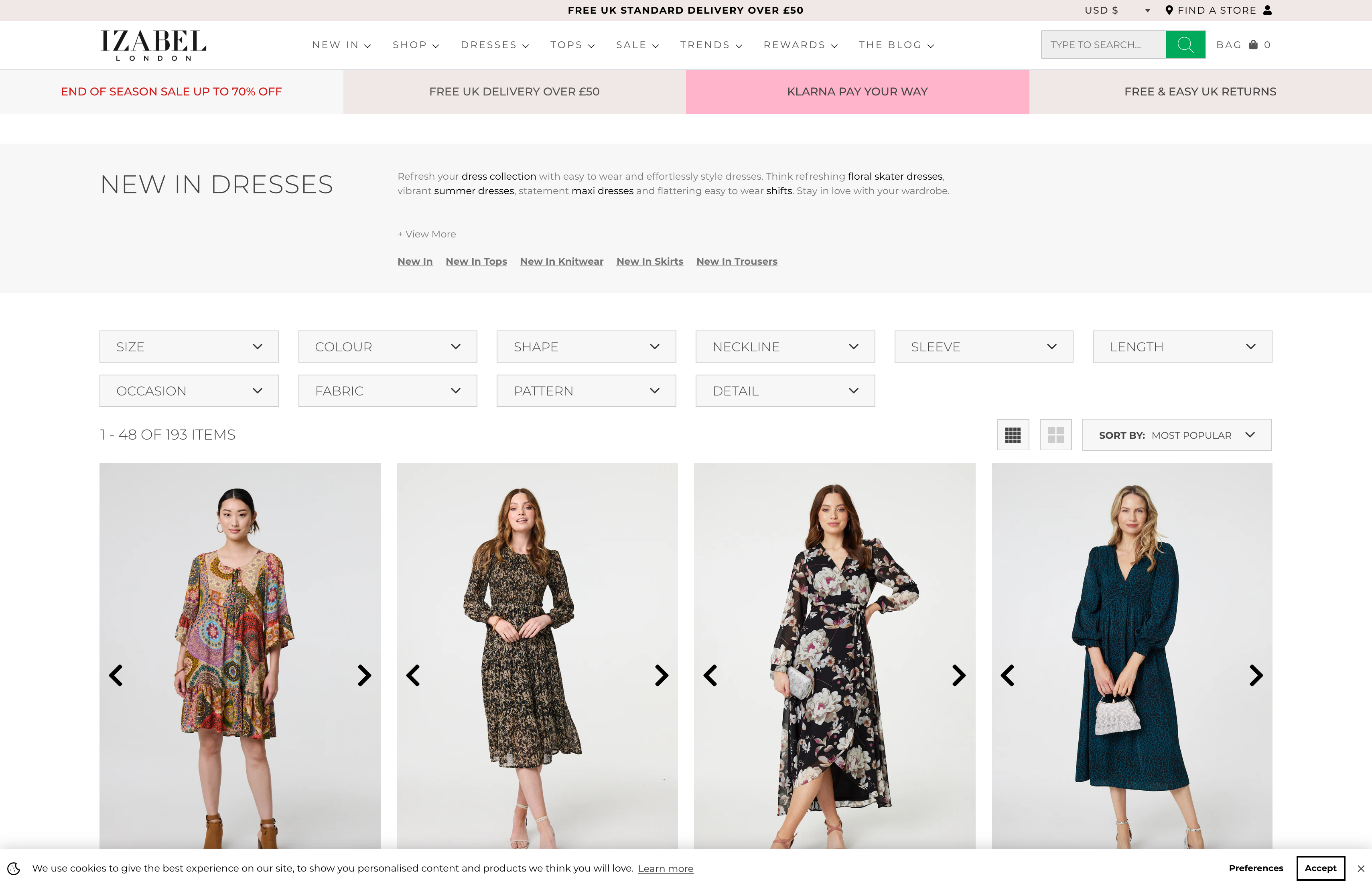Viewport: 1372px width, 888px height.
Task: Open the USD $ currency selector
Action: coord(1116,10)
